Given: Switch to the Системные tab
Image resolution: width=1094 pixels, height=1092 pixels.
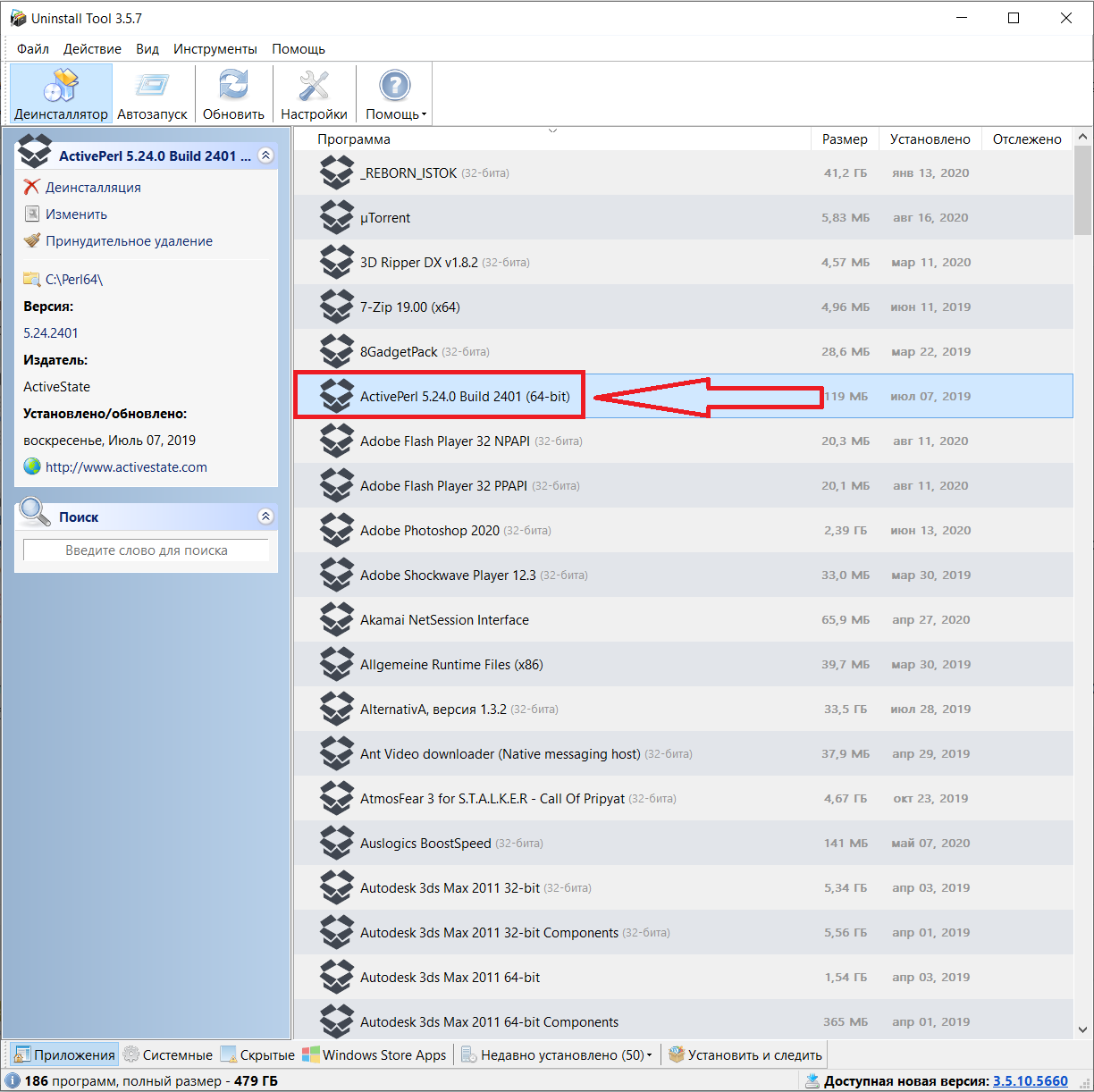Looking at the screenshot, I should pyautogui.click(x=168, y=1055).
